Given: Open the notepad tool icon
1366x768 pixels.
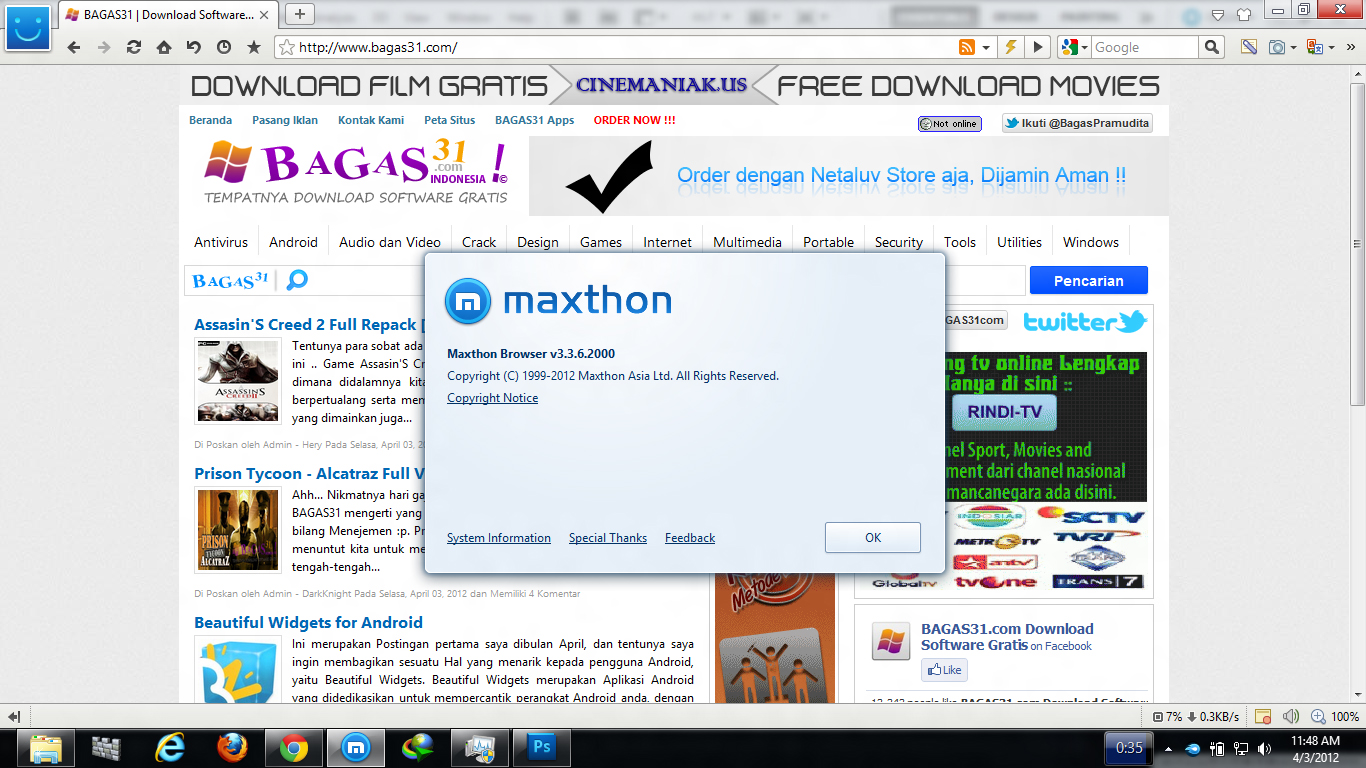Looking at the screenshot, I should tap(1248, 47).
